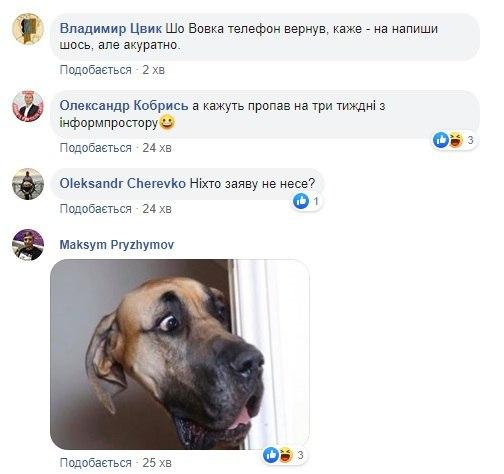504x474 pixels.
Task: View the like reaction on the dog photo
Action: point(271,455)
